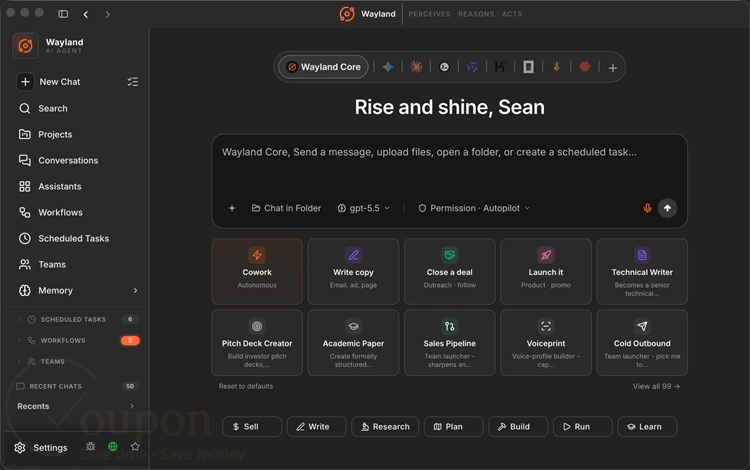Select the purple swirl agent icon
Screen dimensions: 750x470
472,67
